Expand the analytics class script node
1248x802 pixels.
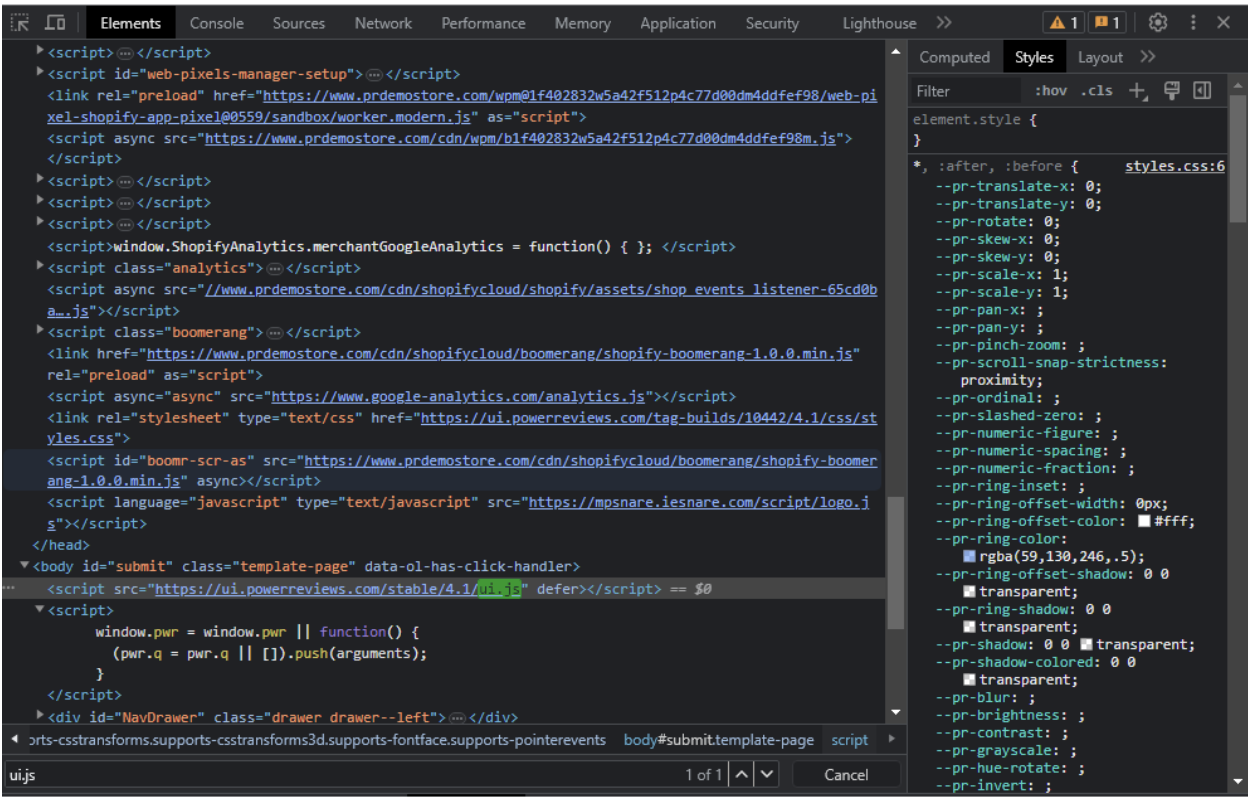point(40,267)
